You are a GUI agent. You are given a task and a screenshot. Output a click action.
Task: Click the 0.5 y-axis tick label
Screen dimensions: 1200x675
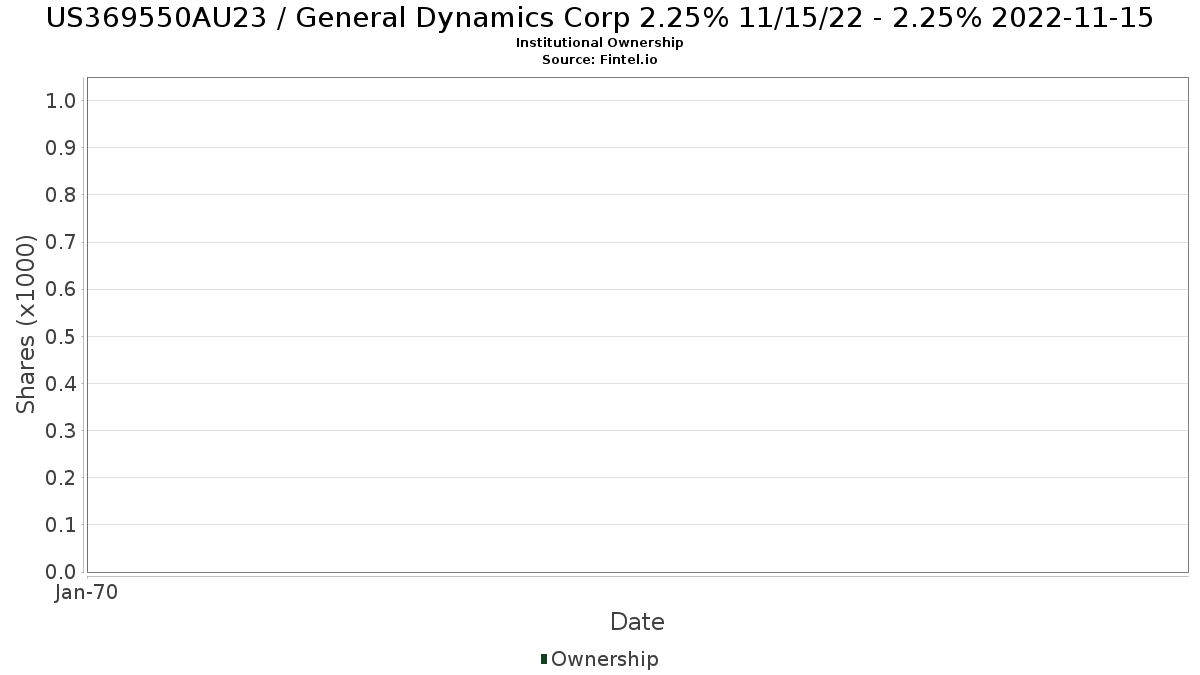point(62,336)
